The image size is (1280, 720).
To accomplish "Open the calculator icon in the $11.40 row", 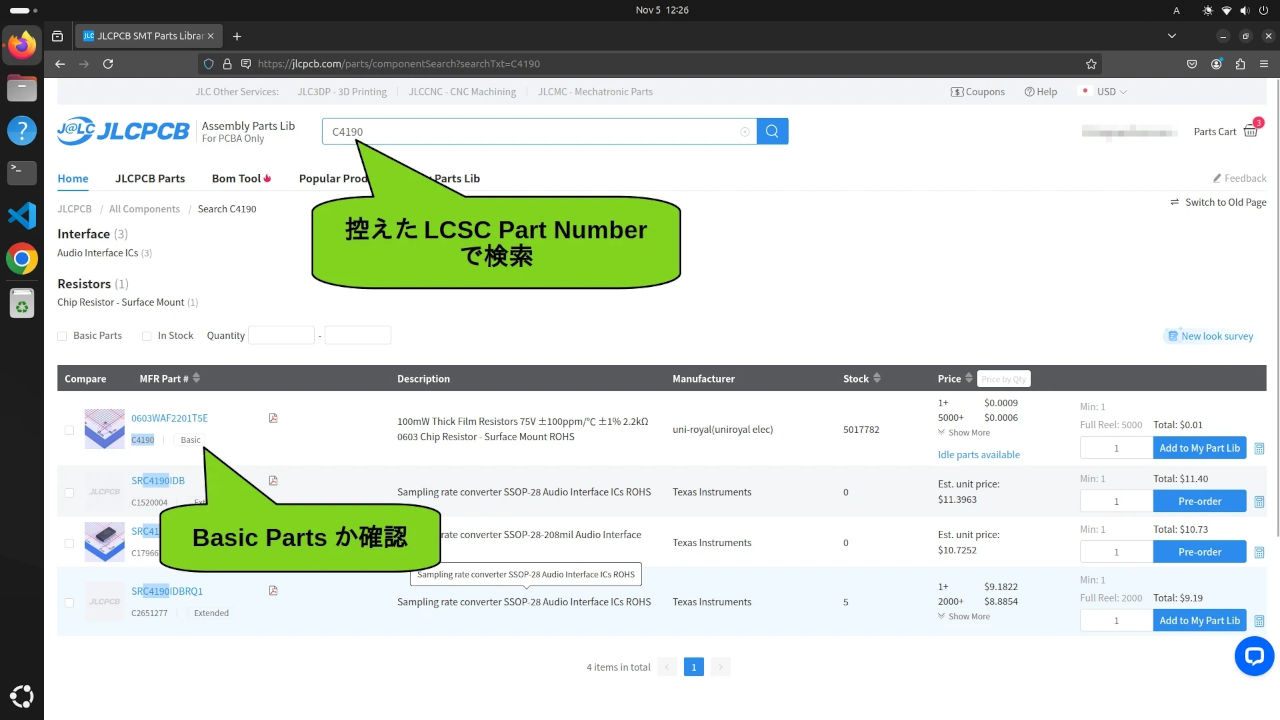I will (1259, 501).
